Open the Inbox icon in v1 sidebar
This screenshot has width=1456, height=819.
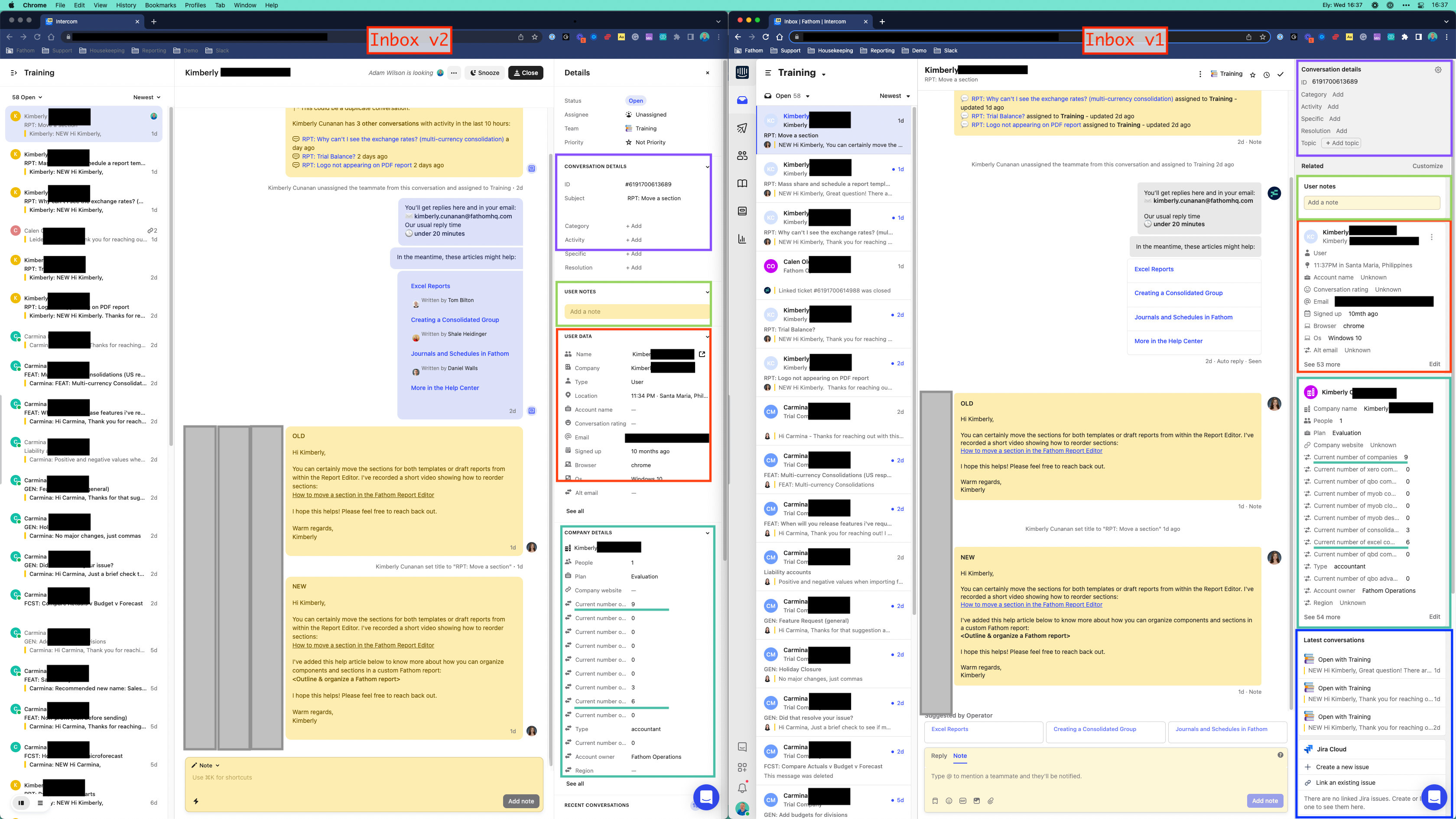click(742, 100)
